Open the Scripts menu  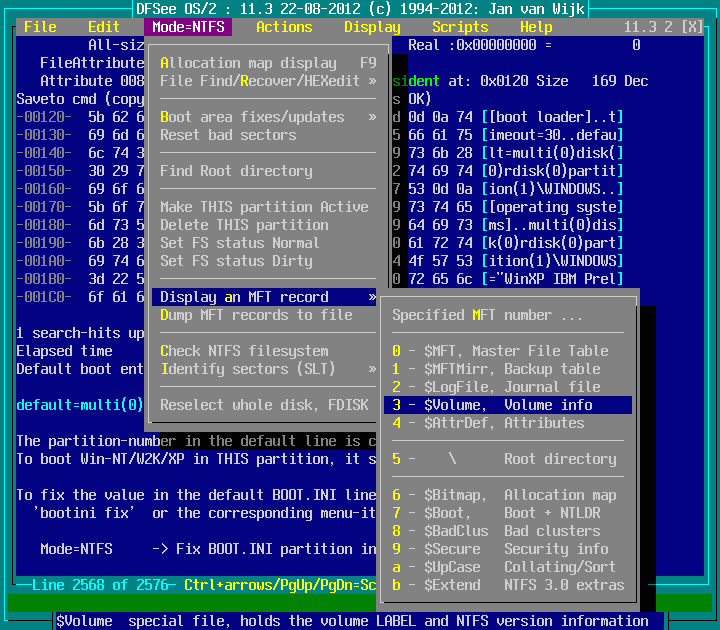coord(460,27)
